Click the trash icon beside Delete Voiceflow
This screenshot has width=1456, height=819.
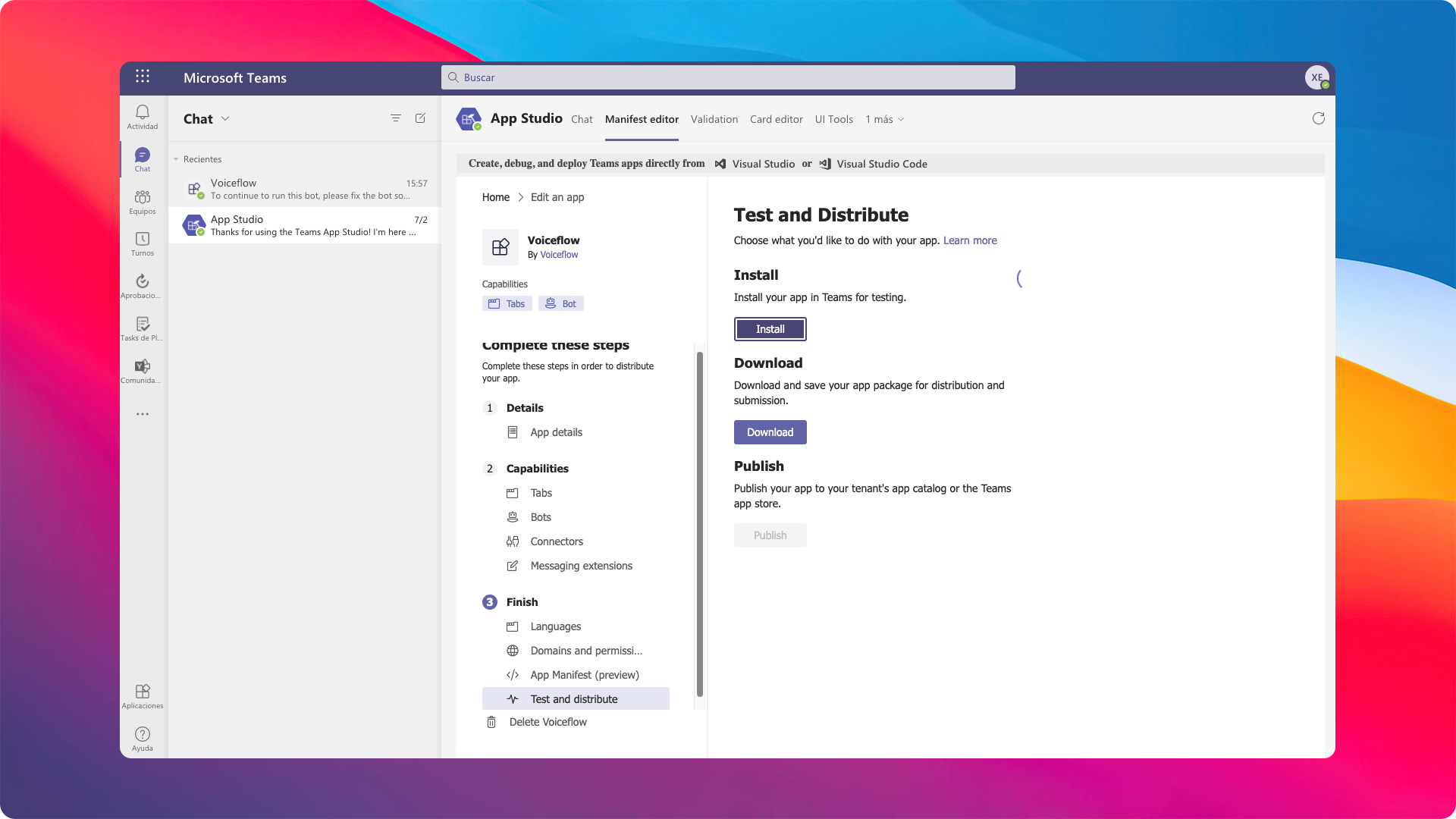pyautogui.click(x=491, y=722)
